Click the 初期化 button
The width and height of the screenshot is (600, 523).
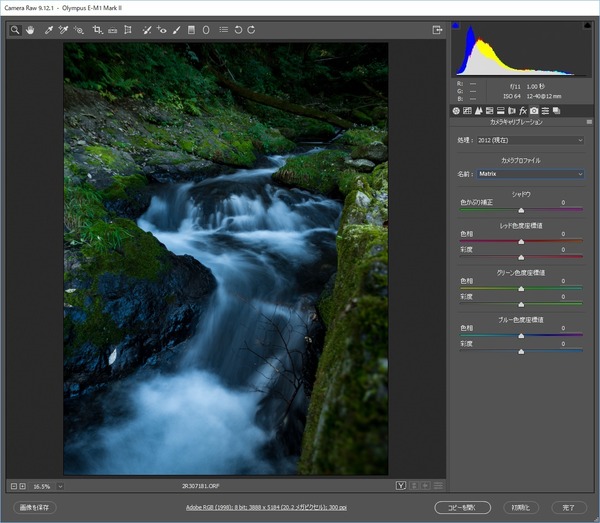point(521,507)
